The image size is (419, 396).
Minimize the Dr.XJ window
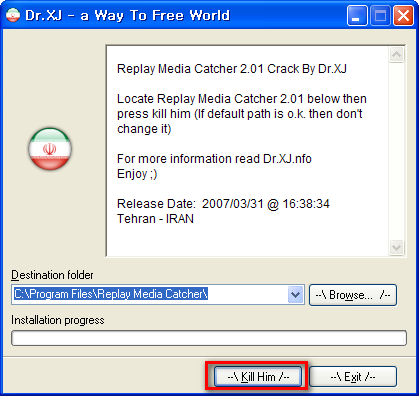(357, 16)
